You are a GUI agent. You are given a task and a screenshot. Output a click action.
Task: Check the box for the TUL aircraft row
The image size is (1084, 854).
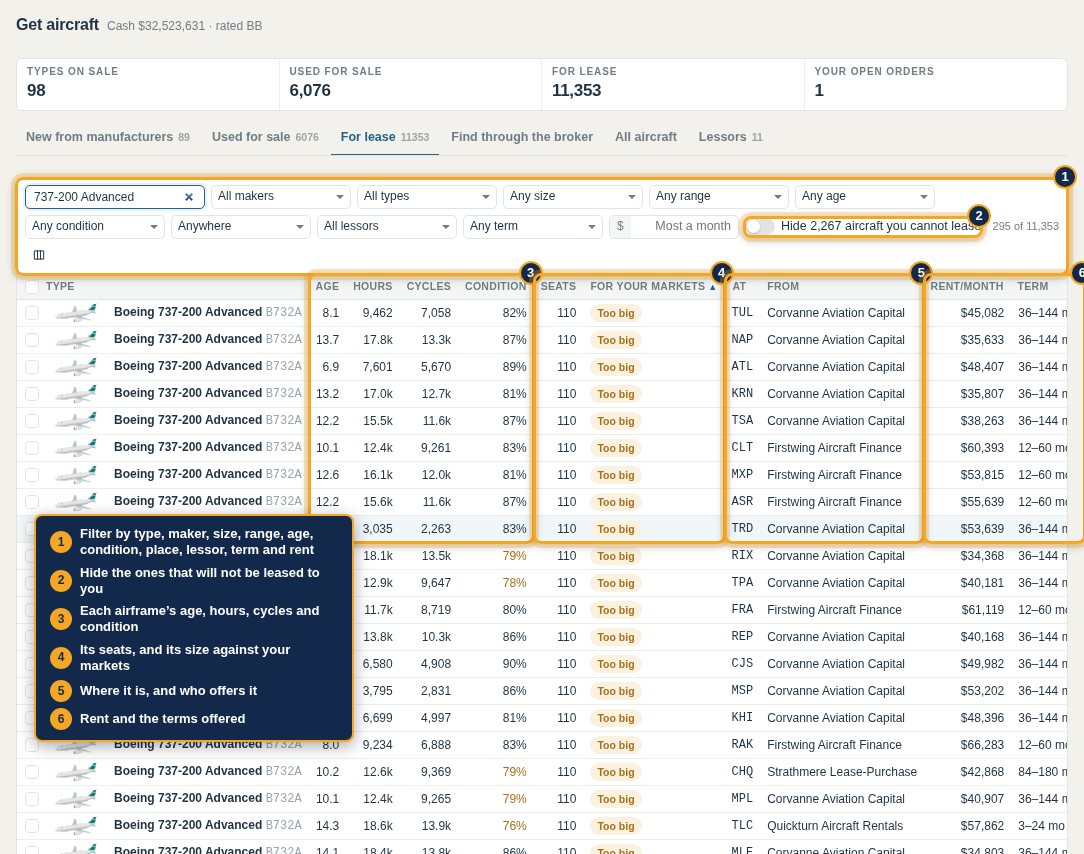[x=32, y=313]
